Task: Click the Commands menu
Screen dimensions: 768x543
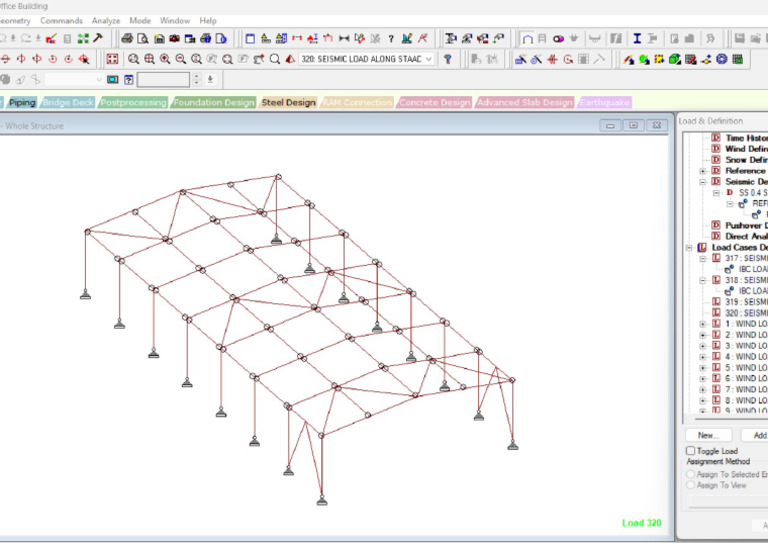Action: [61, 20]
